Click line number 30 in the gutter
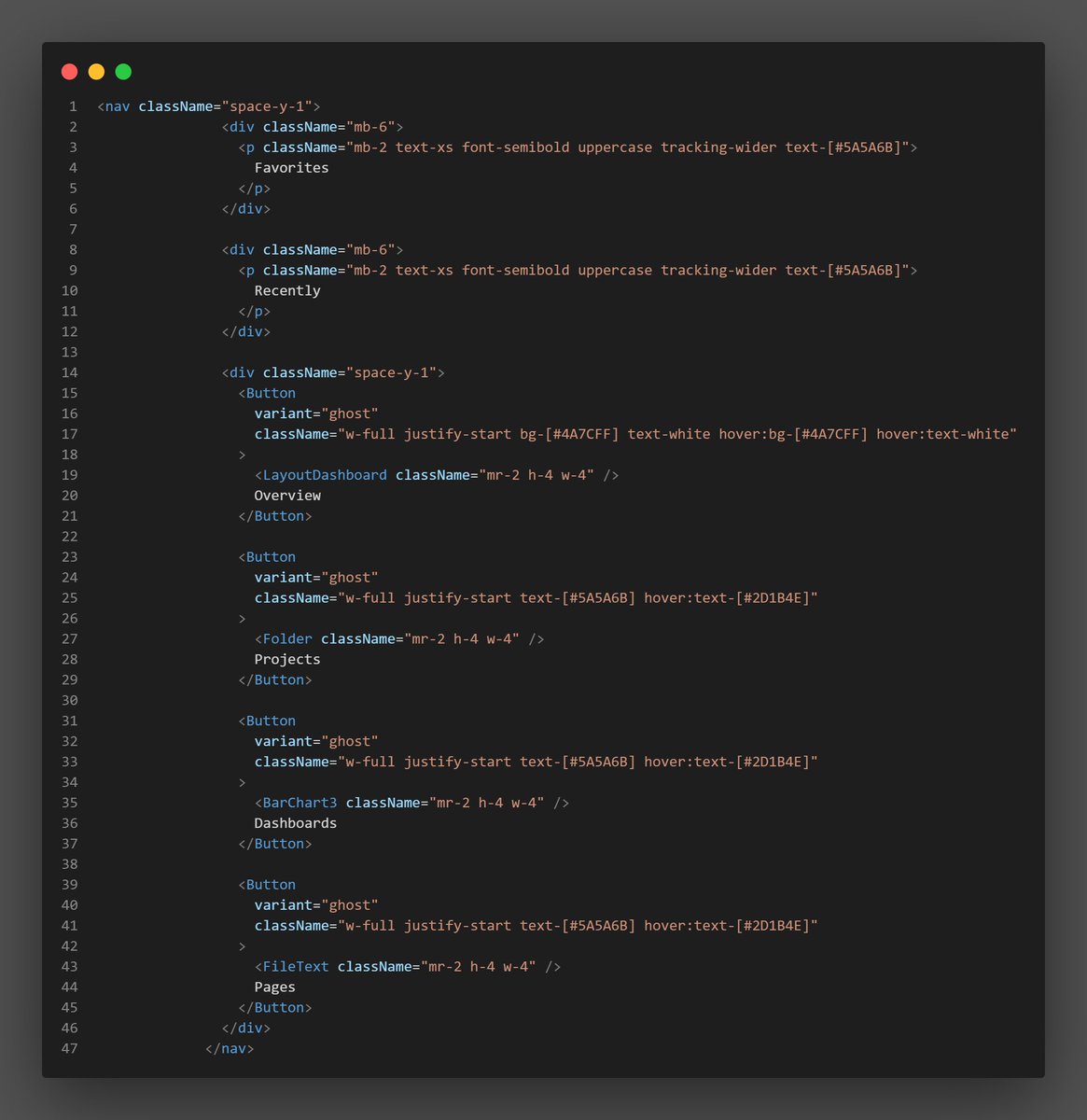Viewport: 1087px width, 1120px height. coord(69,701)
